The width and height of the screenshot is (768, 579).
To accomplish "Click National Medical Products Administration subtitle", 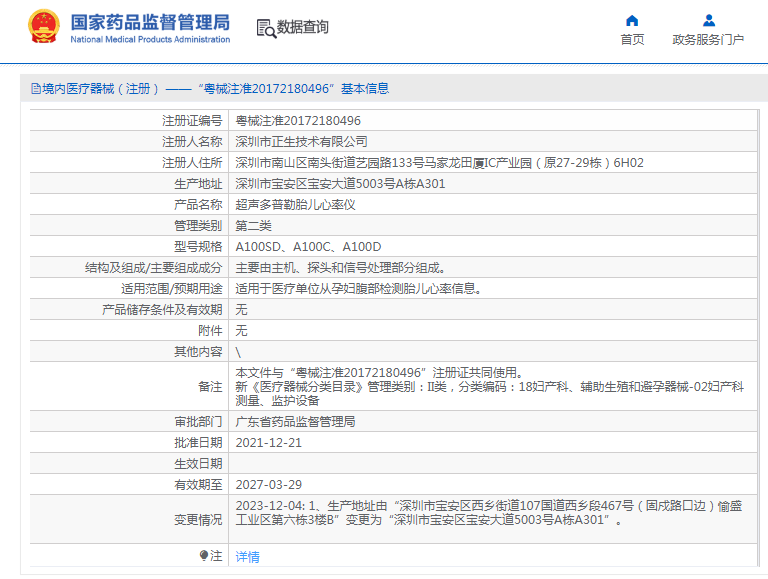I will click(x=150, y=39).
